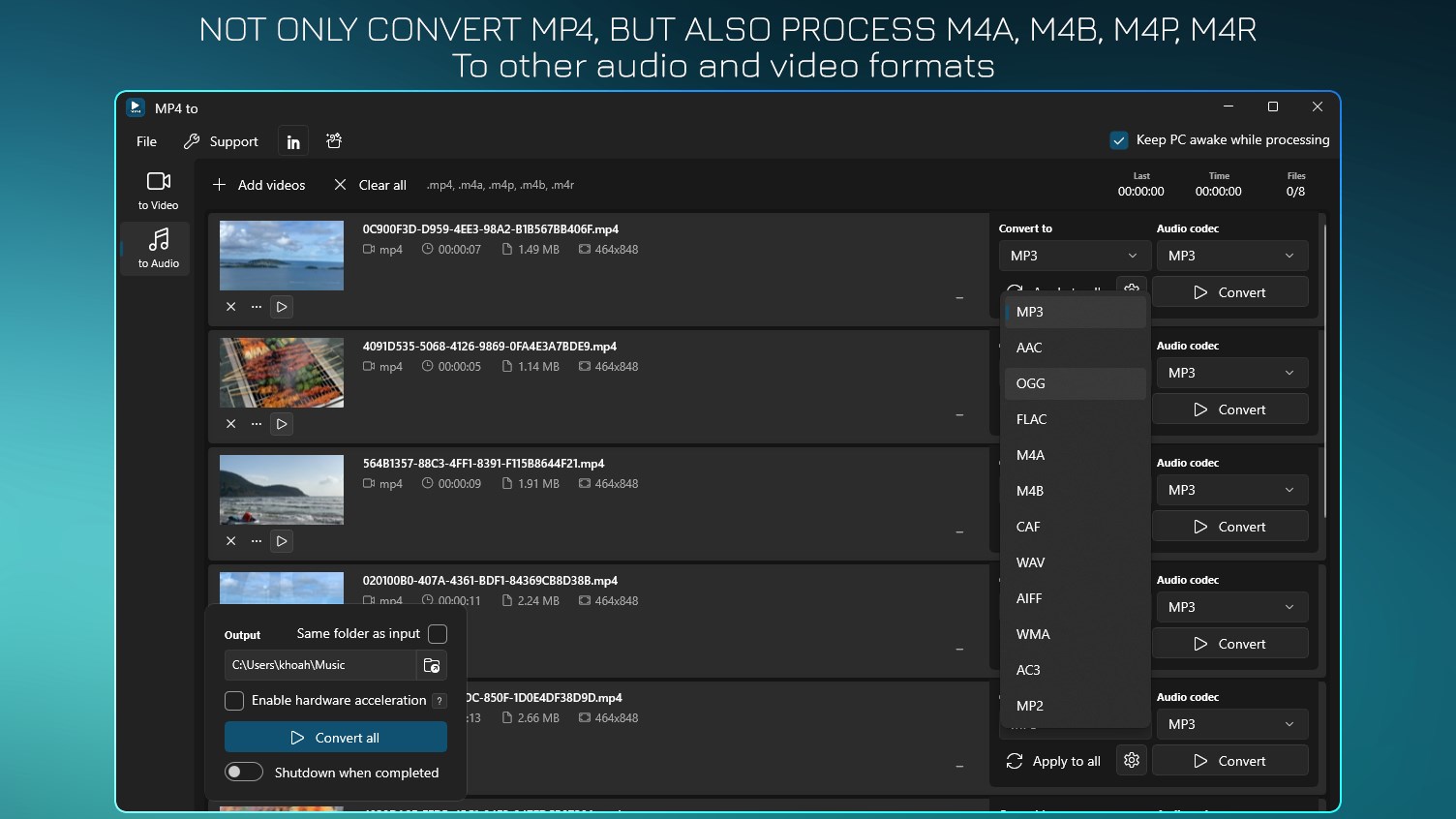Viewport: 1456px width, 819px height.
Task: Open the Support menu
Action: [232, 140]
